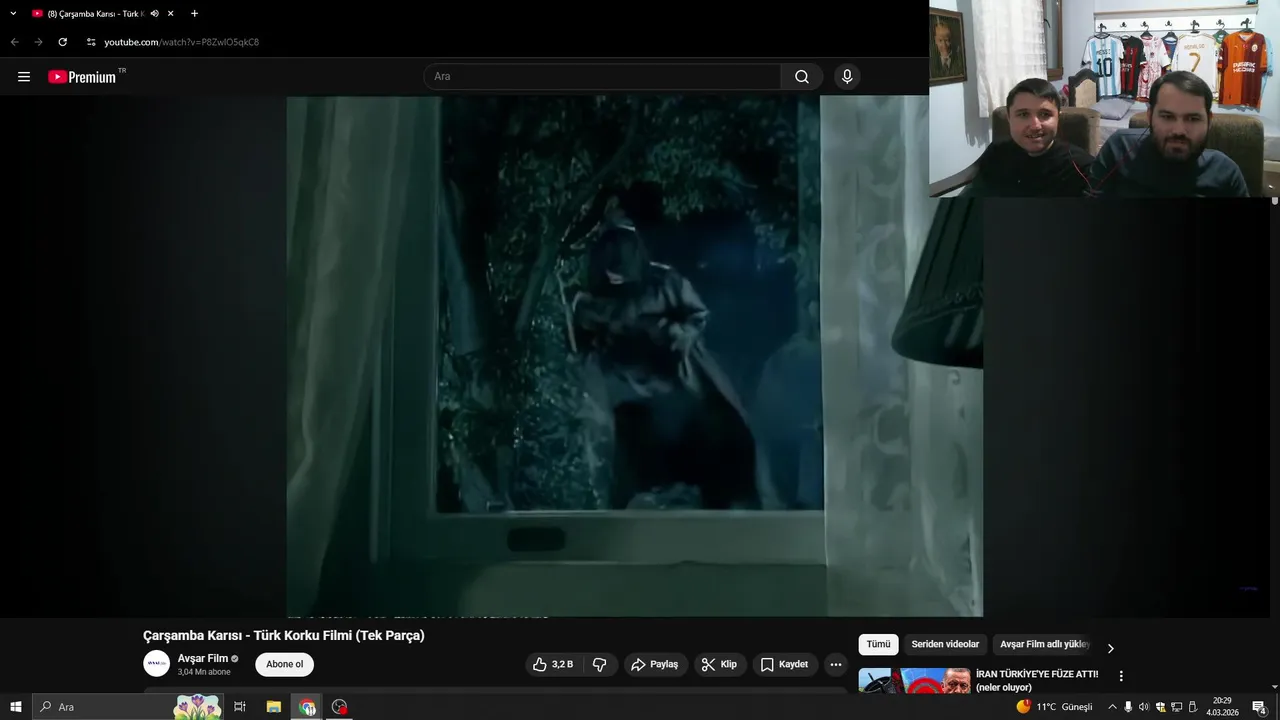Create a clip with Klip button

pos(720,664)
